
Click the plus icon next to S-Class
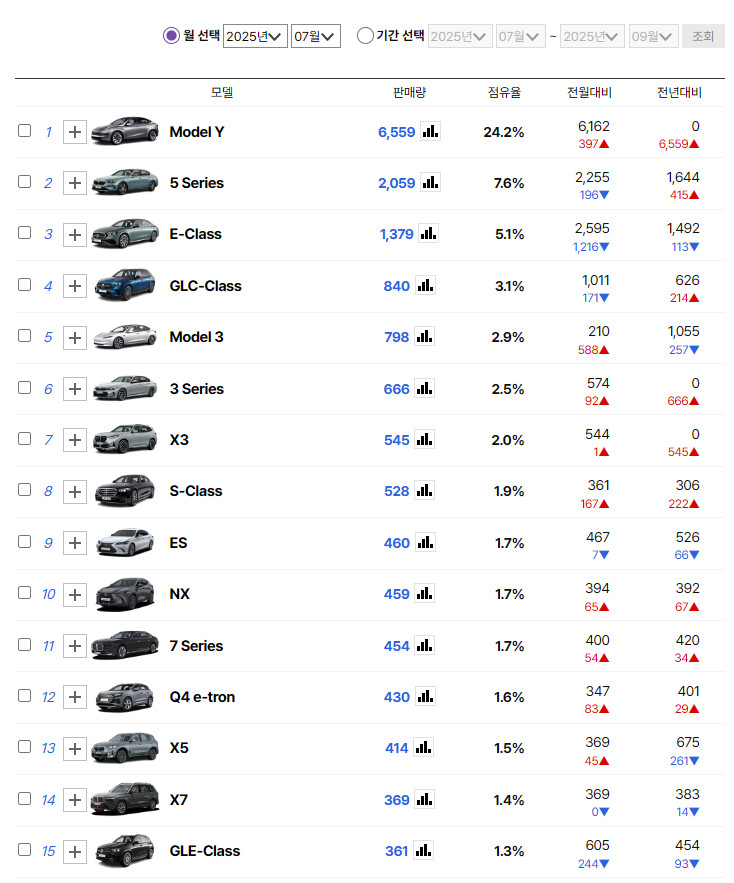pos(75,491)
